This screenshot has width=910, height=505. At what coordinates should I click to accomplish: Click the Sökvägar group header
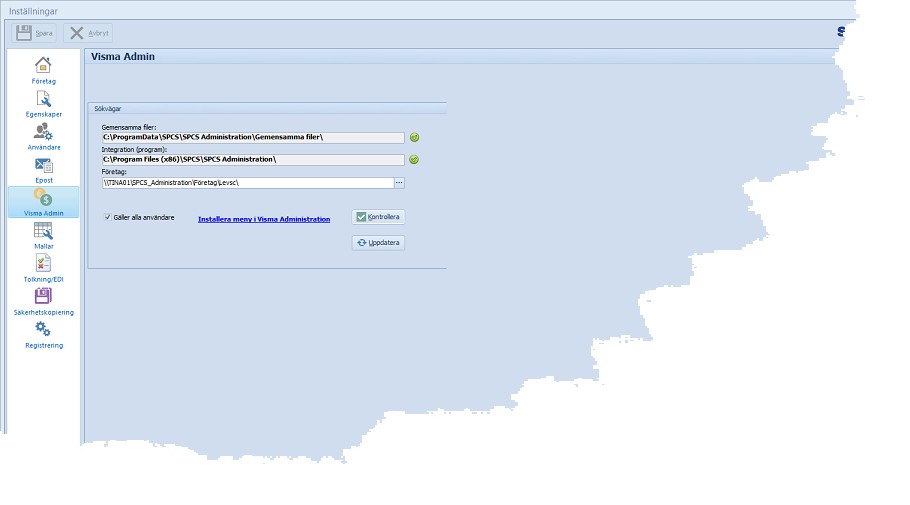(x=108, y=109)
